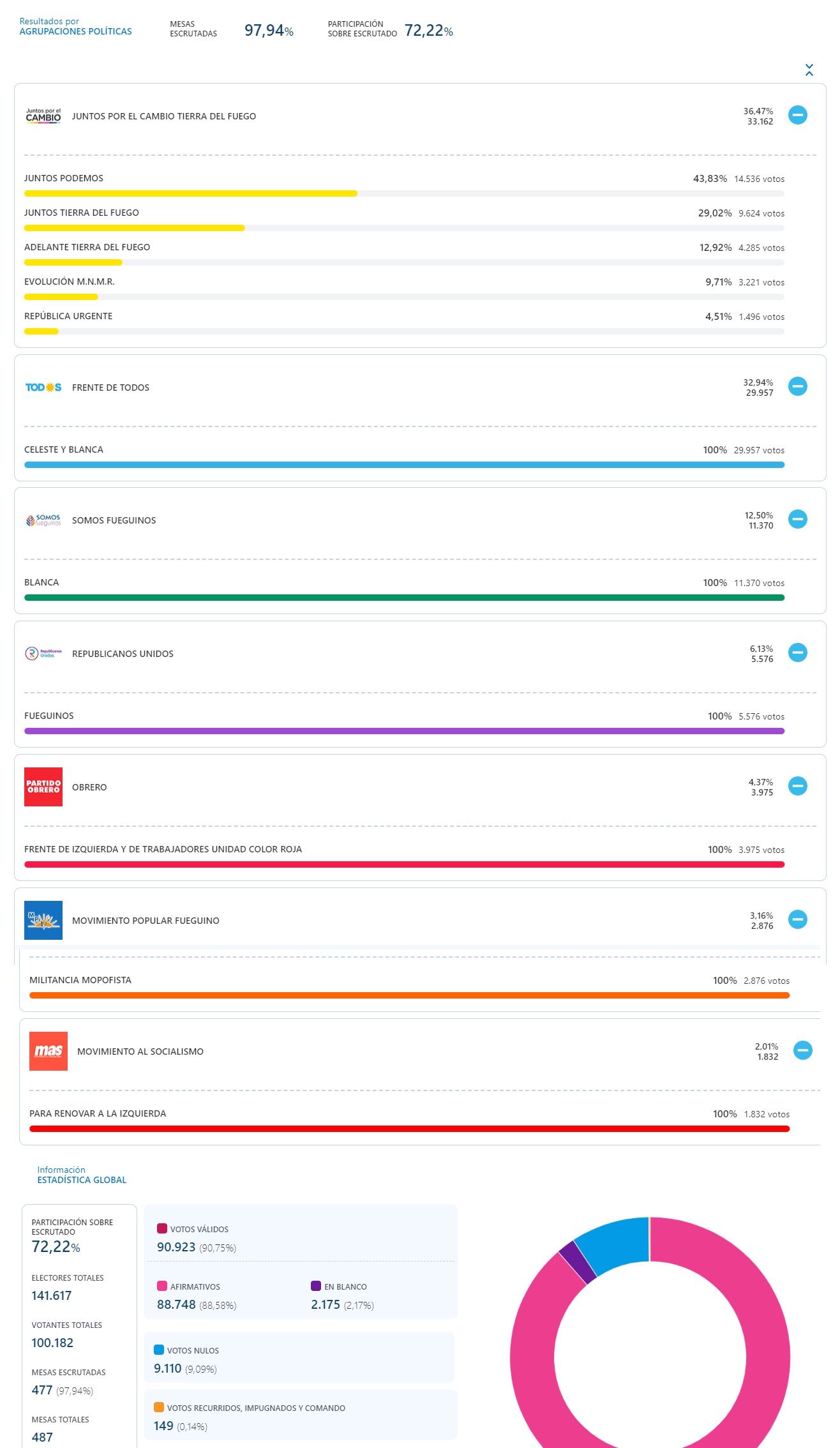Click the Todos party logo
840x1448 pixels.
43,387
